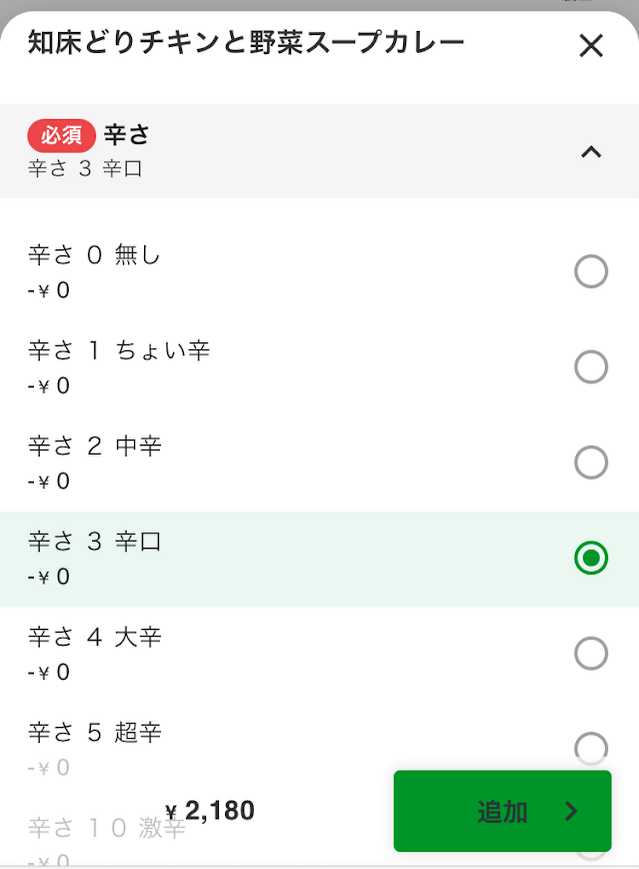Collapse the 辛さ section chevron
Screen dimensions: 639x869
tap(591, 152)
